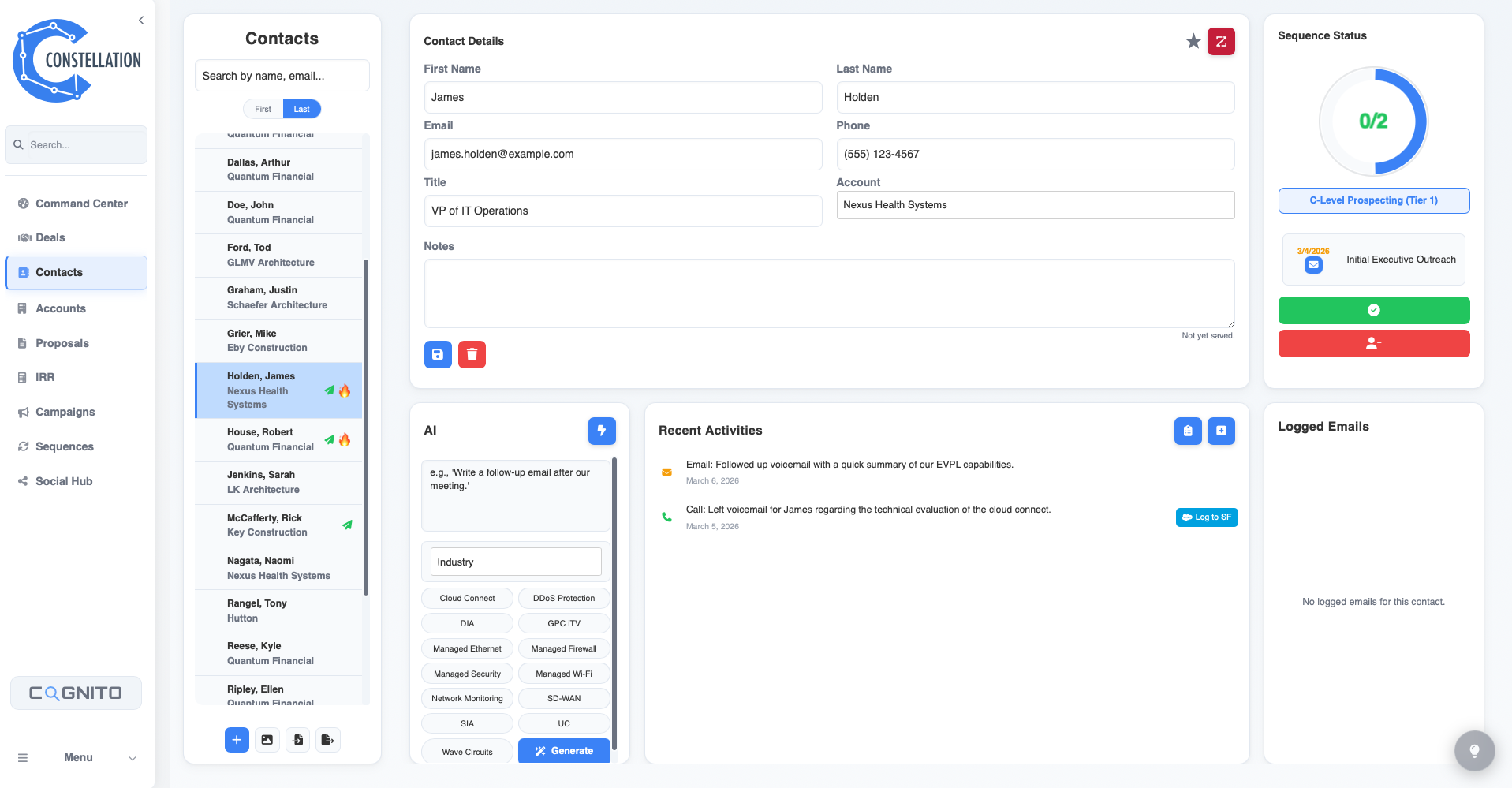Save the contact using the blue disk icon

coord(438,354)
